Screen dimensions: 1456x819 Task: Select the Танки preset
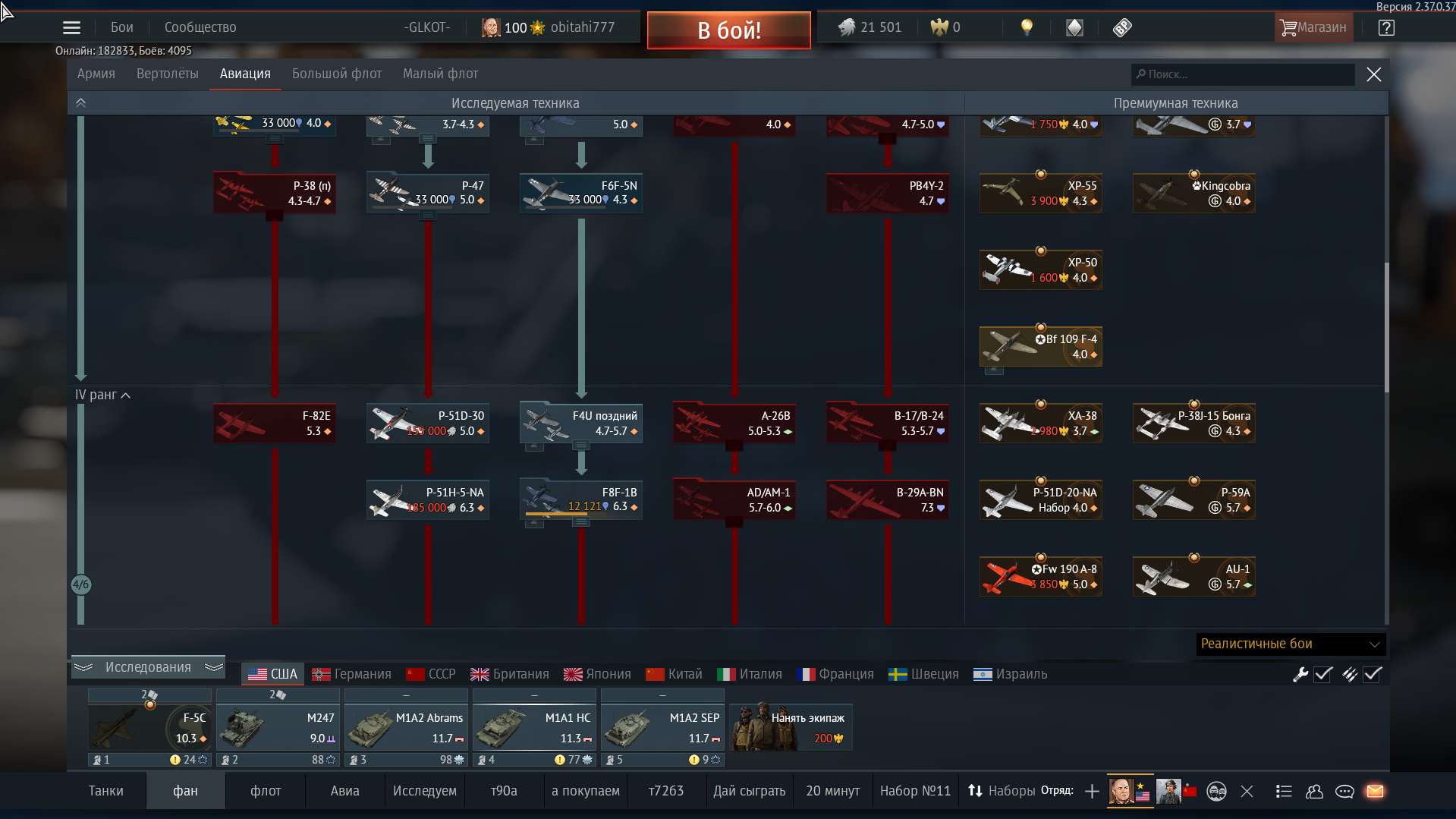point(105,791)
